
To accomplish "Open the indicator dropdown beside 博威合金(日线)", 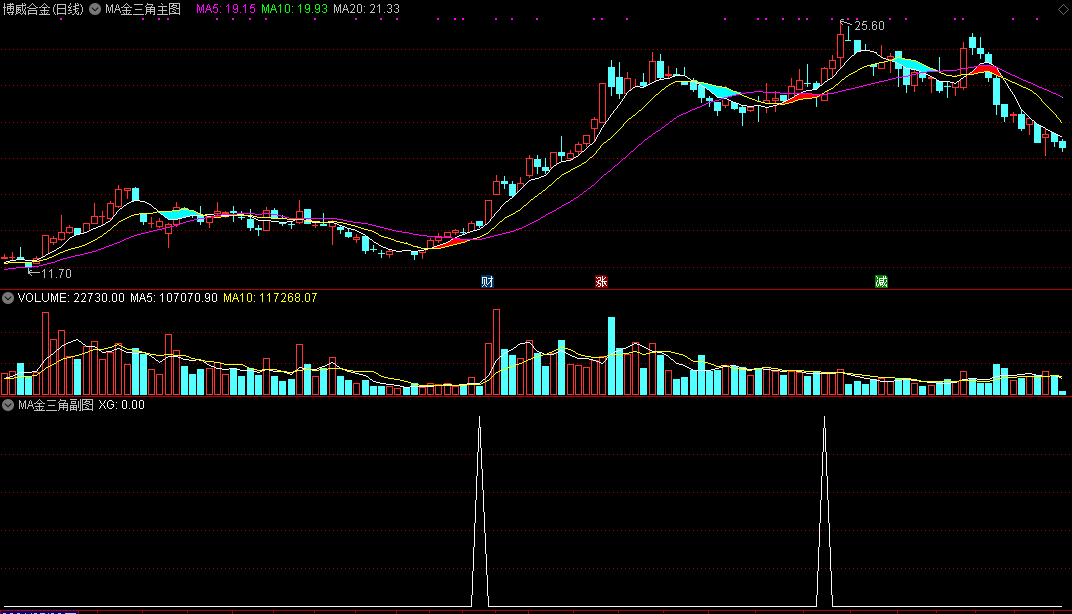I will coord(95,9).
